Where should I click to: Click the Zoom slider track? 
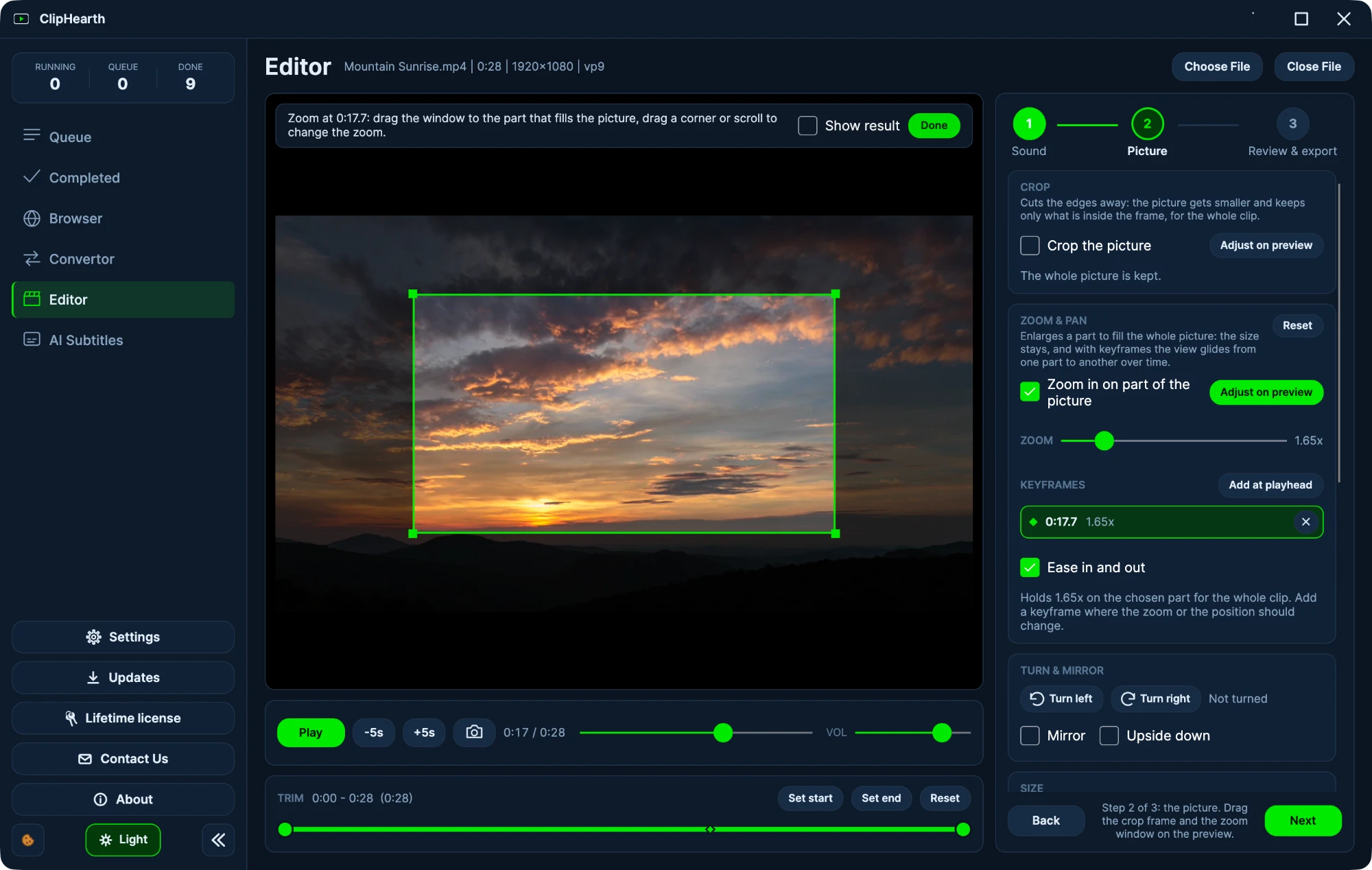1173,440
